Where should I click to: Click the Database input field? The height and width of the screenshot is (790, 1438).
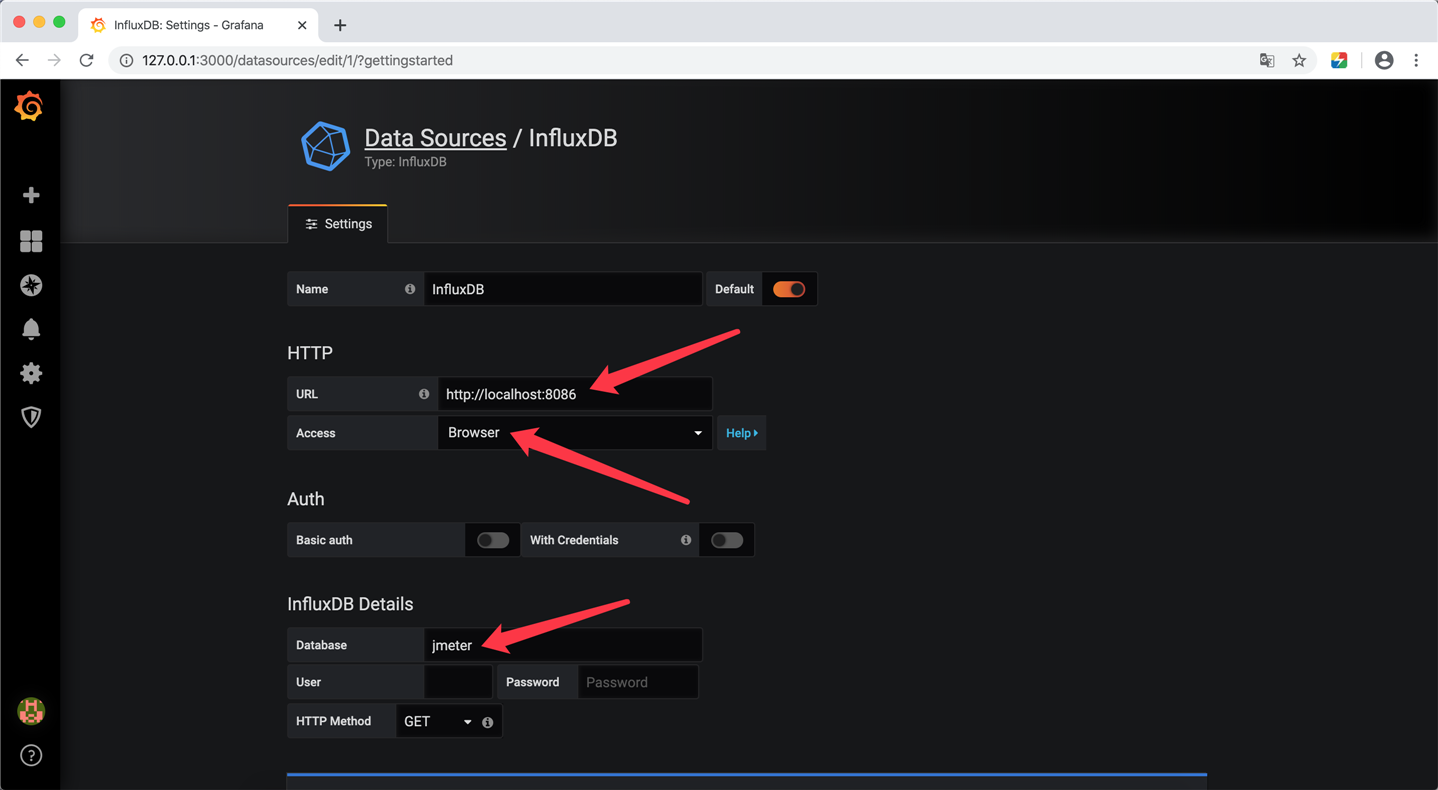tap(563, 645)
